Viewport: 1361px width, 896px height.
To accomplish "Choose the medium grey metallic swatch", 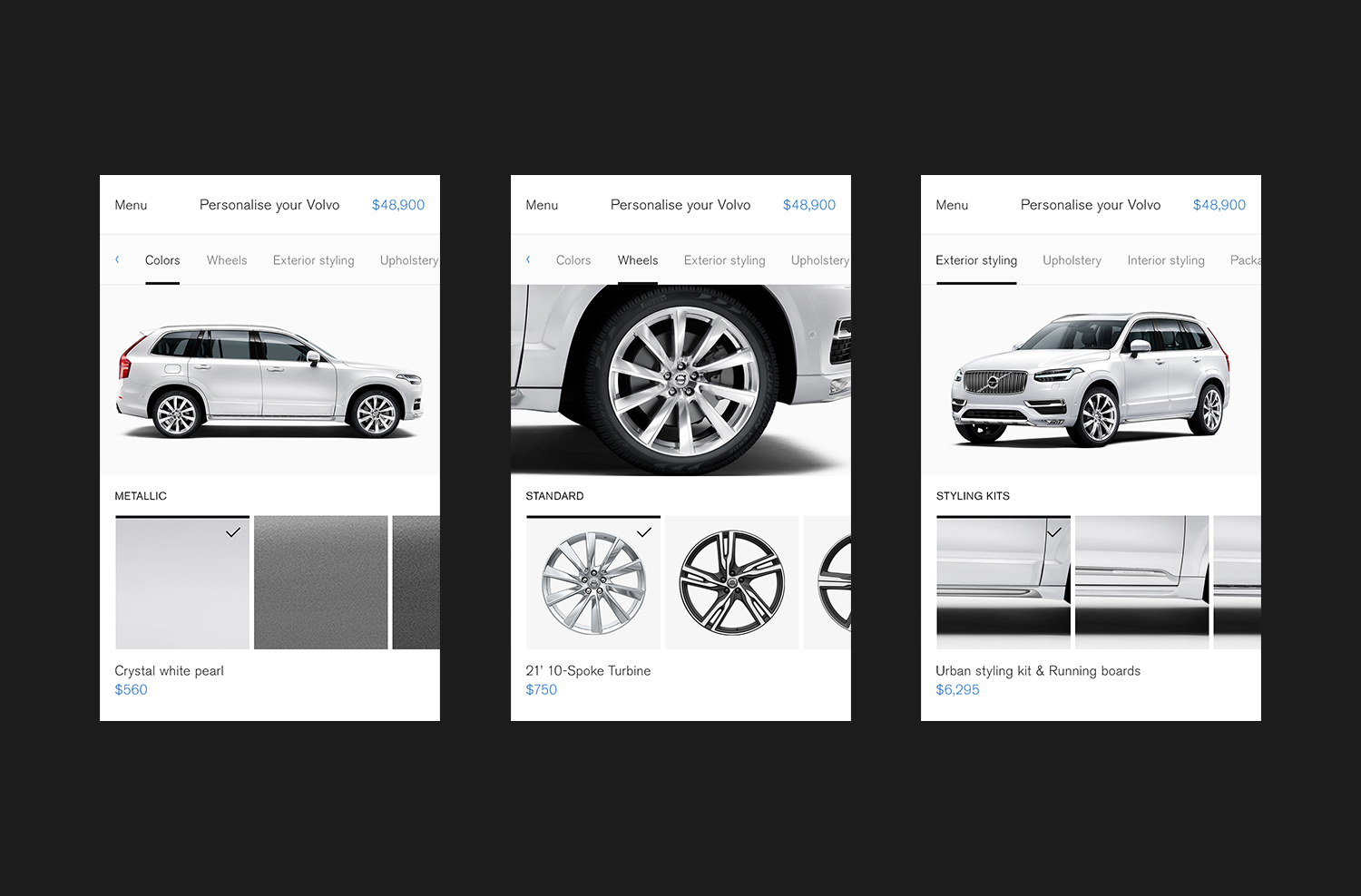I will point(321,582).
